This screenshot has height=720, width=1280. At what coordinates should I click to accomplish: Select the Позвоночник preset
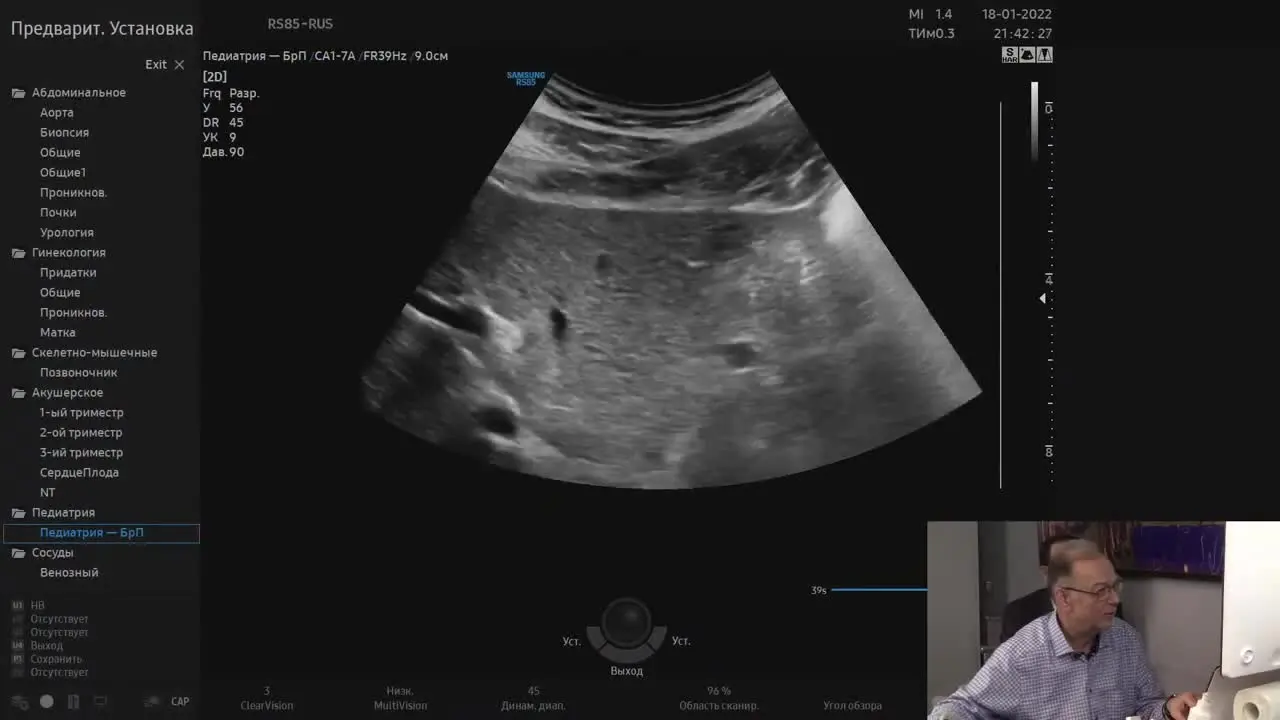pos(79,373)
